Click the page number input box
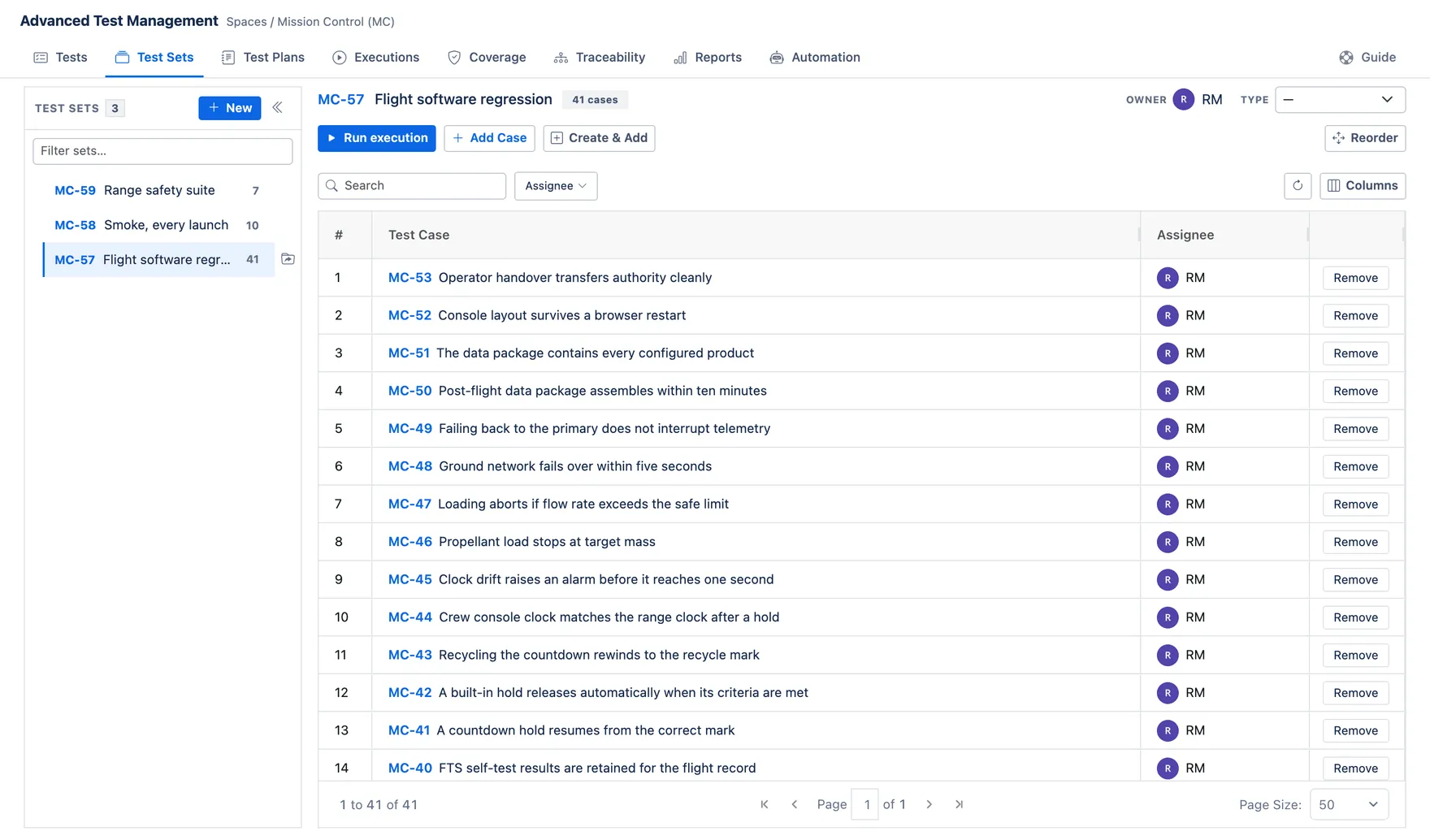The height and width of the screenshot is (840, 1430). click(865, 804)
